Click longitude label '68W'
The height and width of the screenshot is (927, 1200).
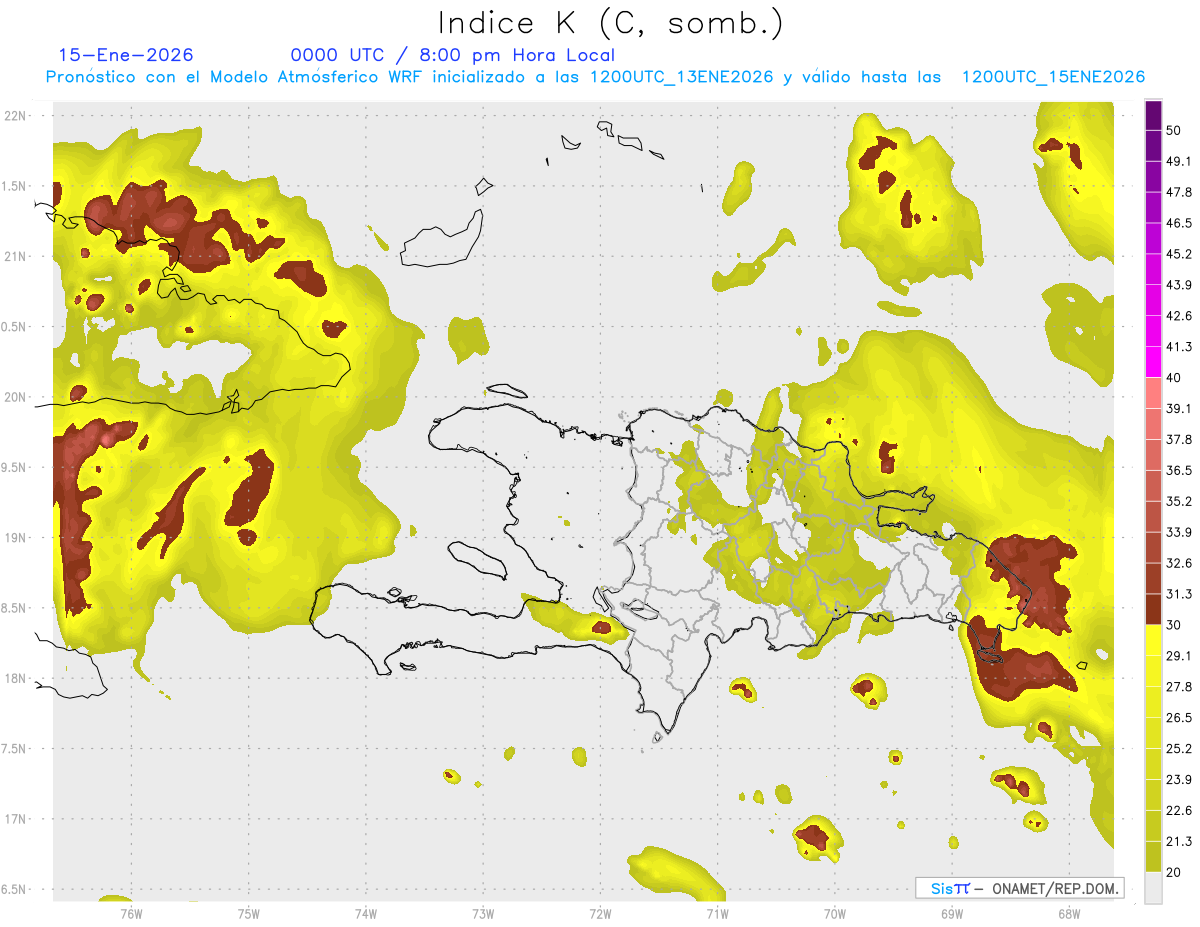[x=1068, y=913]
